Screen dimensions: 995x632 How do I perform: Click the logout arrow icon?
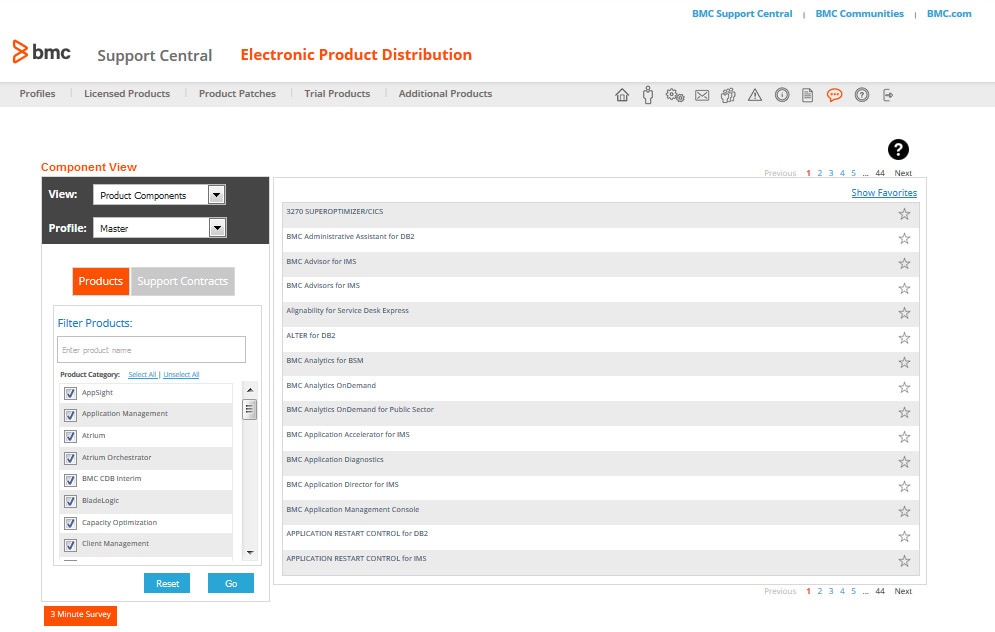coord(887,95)
